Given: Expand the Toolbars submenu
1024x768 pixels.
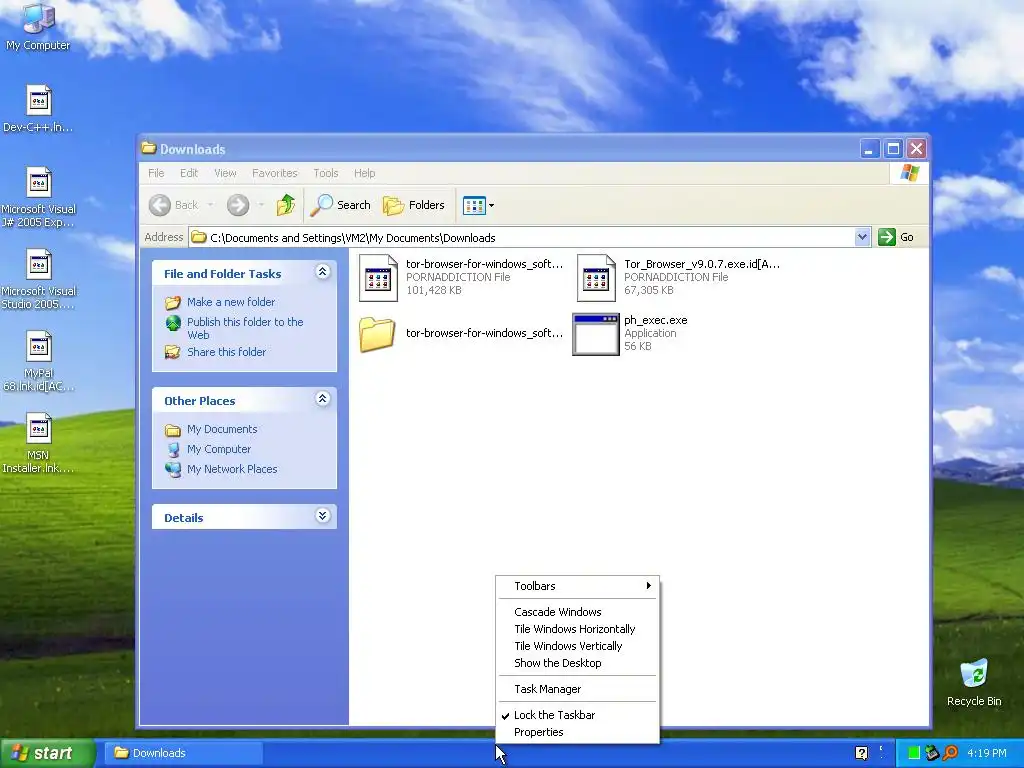Looking at the screenshot, I should pos(577,586).
